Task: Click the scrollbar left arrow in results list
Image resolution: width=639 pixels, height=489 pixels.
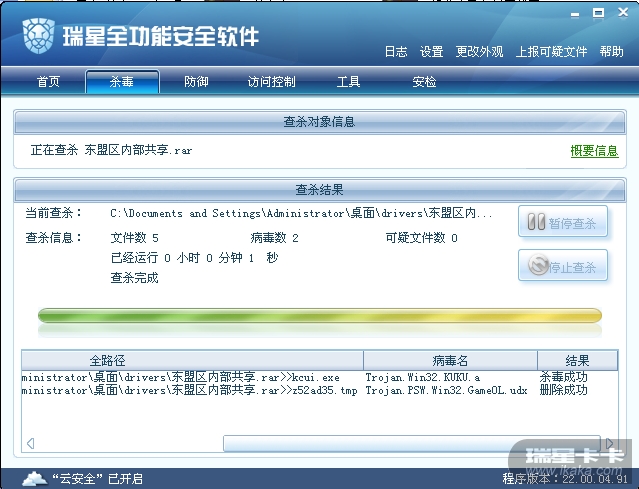Action: [30, 443]
